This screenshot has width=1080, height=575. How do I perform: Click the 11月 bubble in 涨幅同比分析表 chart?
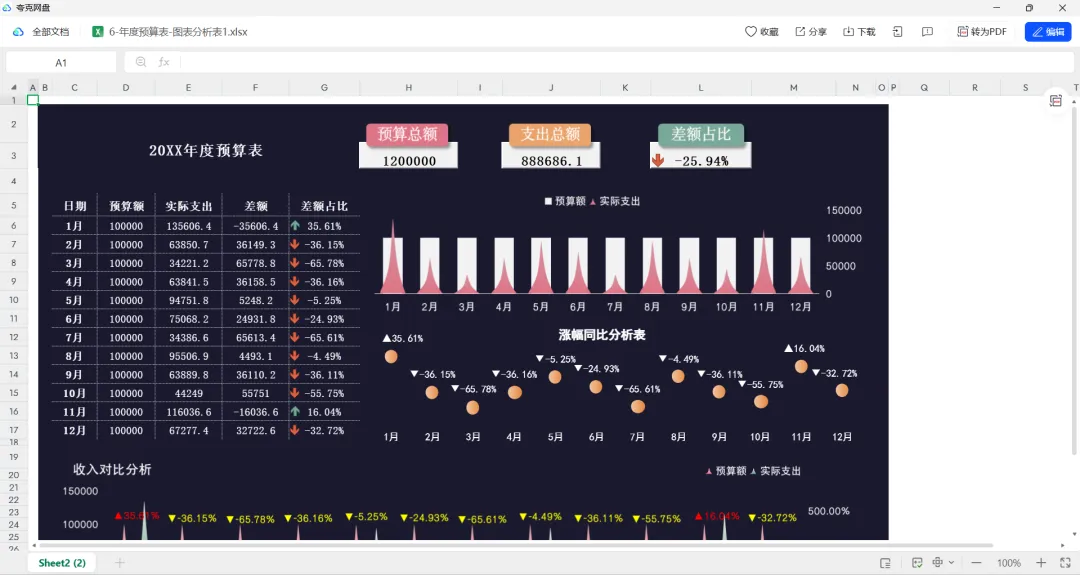coord(801,366)
